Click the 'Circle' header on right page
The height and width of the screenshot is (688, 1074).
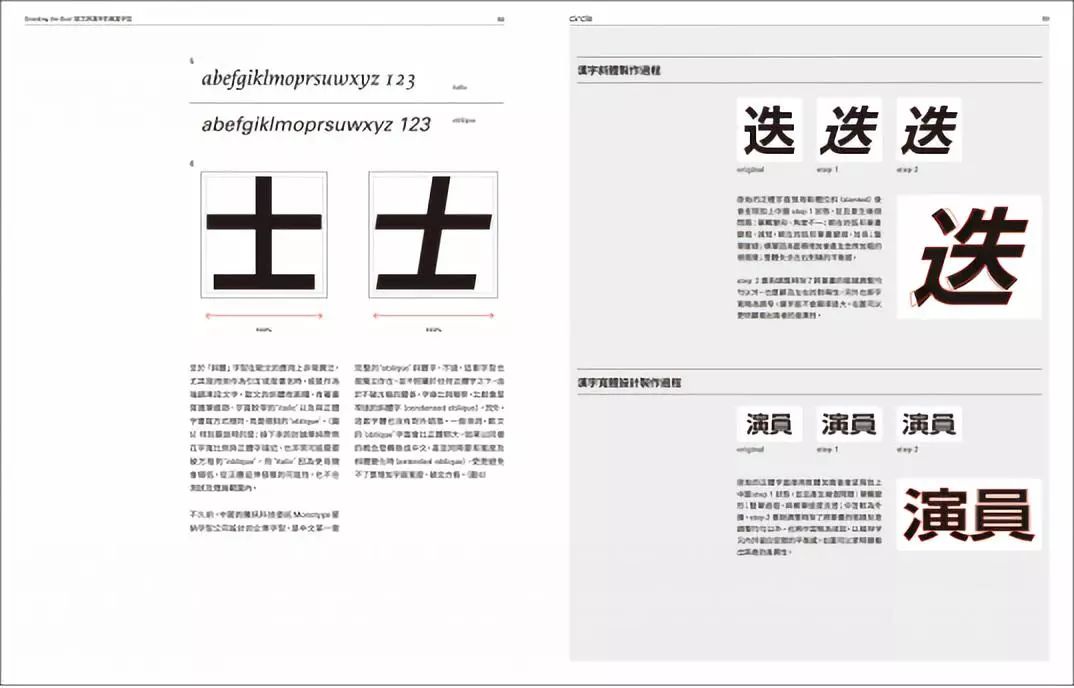pos(581,18)
